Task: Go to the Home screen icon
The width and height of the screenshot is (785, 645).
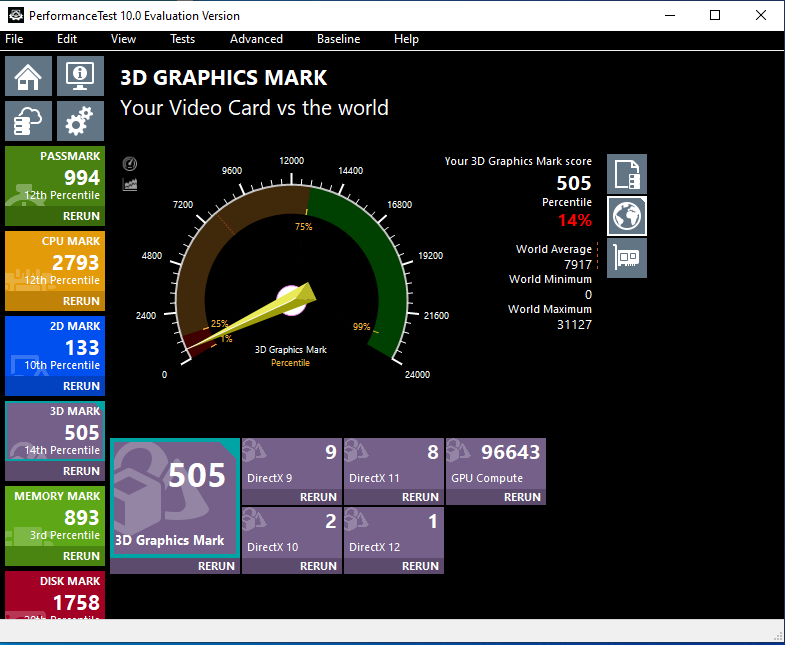Action: pyautogui.click(x=29, y=76)
